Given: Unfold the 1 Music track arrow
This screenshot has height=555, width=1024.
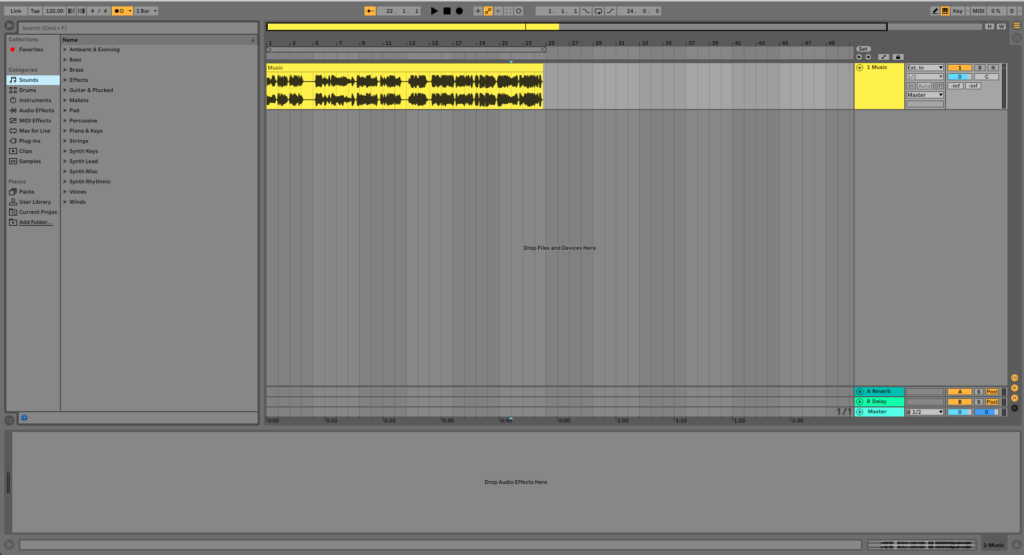Looking at the screenshot, I should (x=859, y=68).
